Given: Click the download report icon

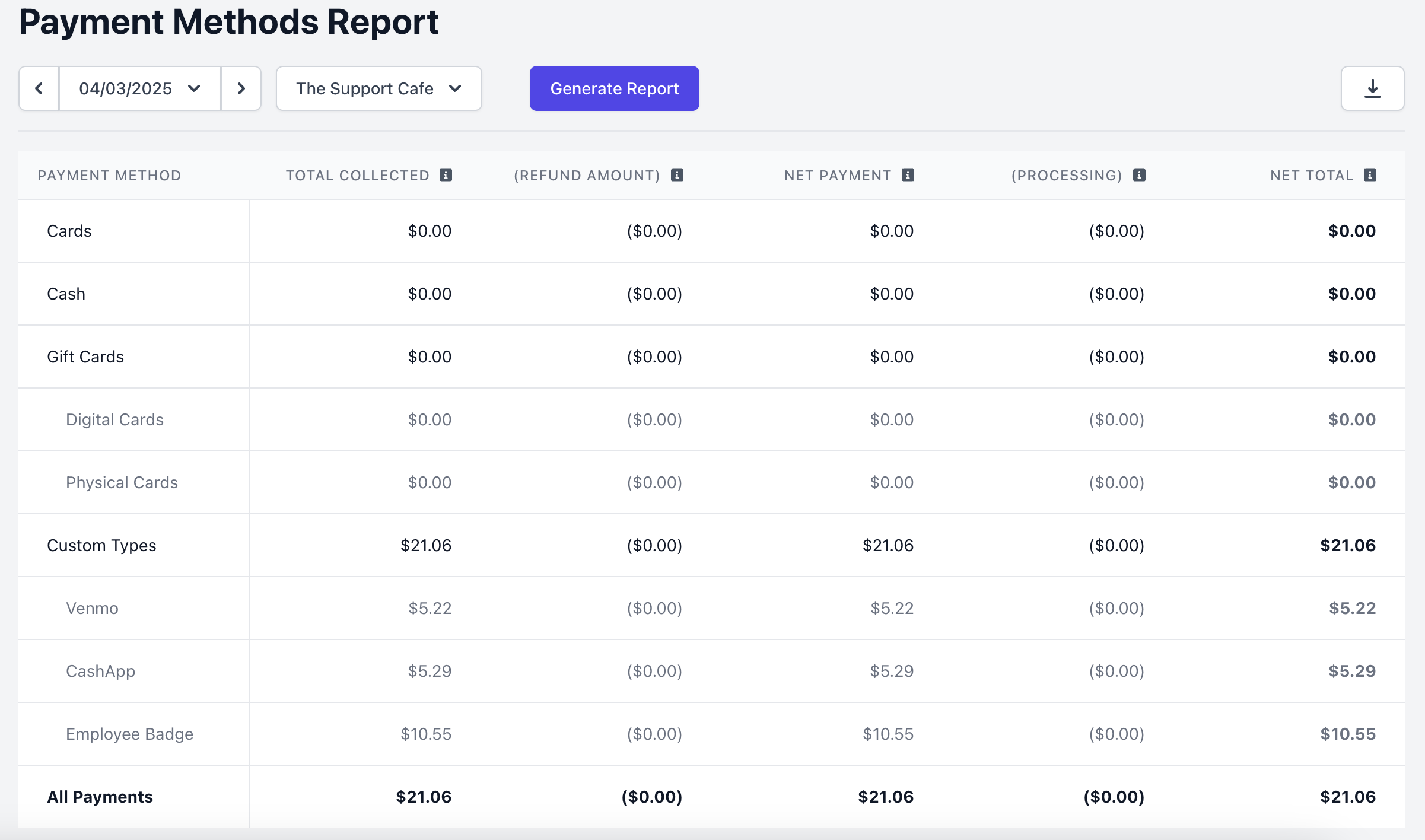Looking at the screenshot, I should pos(1372,88).
